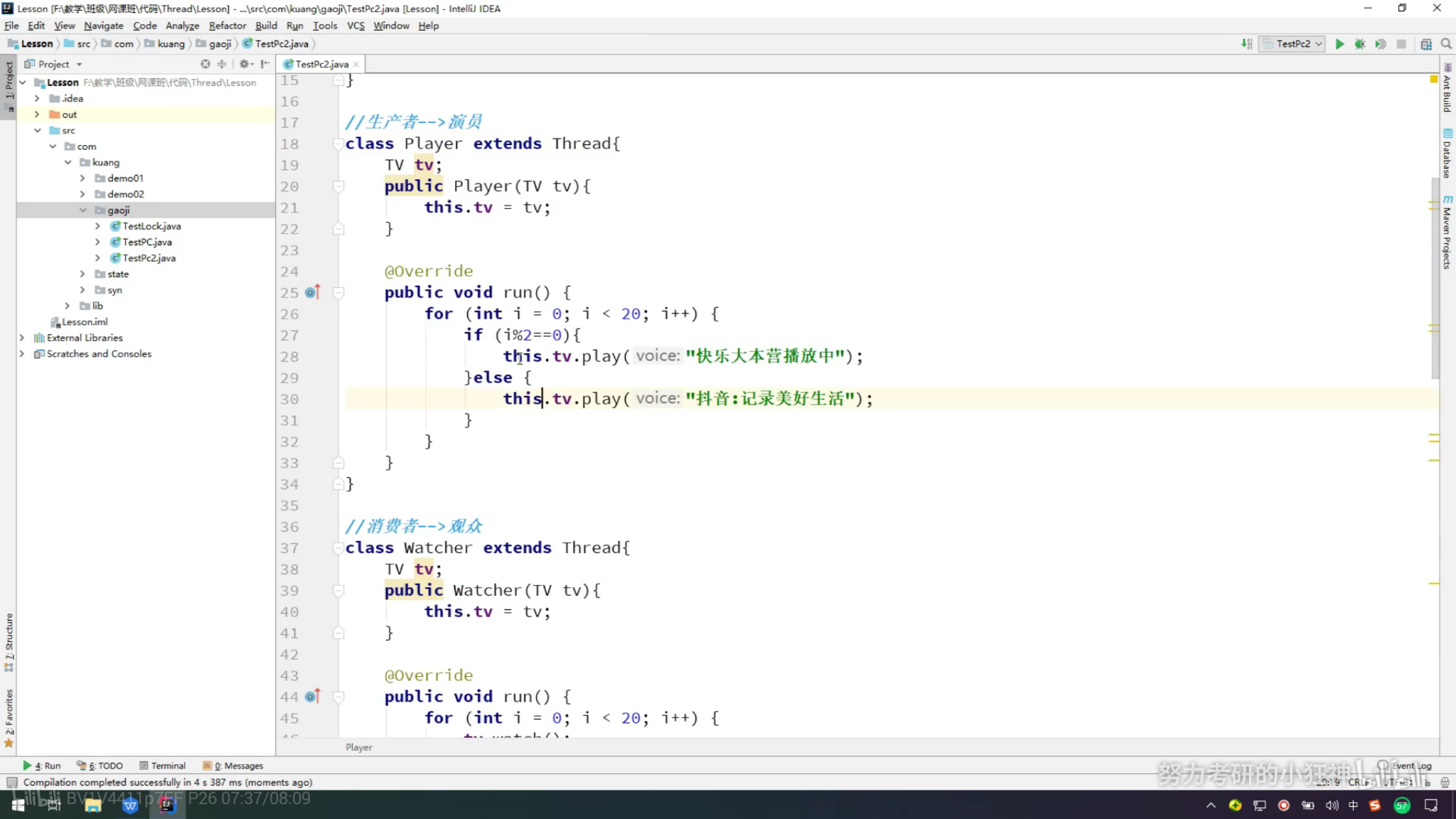The width and height of the screenshot is (1456, 819).
Task: Open the Maven Projects side panel
Action: tap(1447, 233)
